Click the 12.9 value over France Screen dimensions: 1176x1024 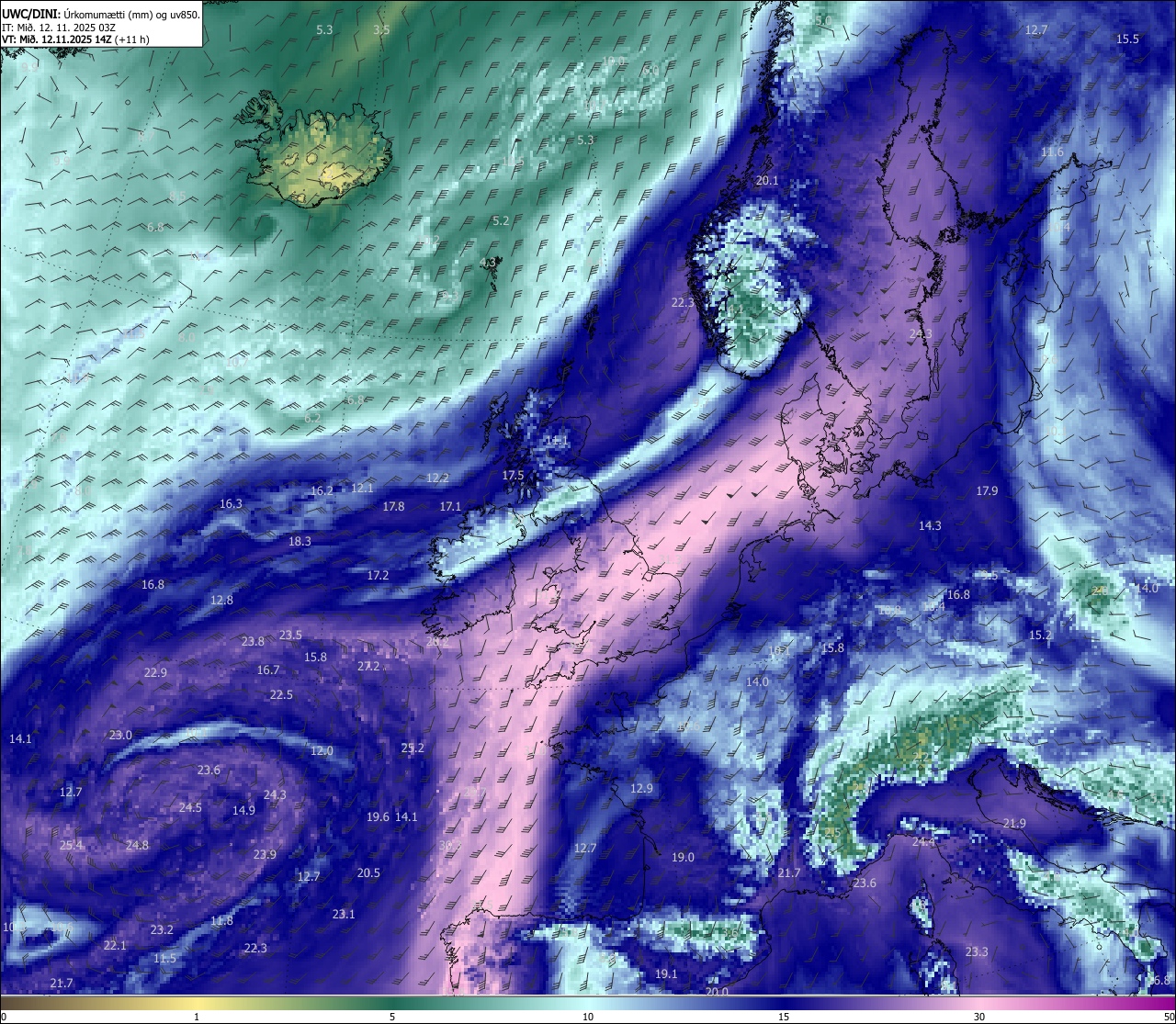(641, 789)
